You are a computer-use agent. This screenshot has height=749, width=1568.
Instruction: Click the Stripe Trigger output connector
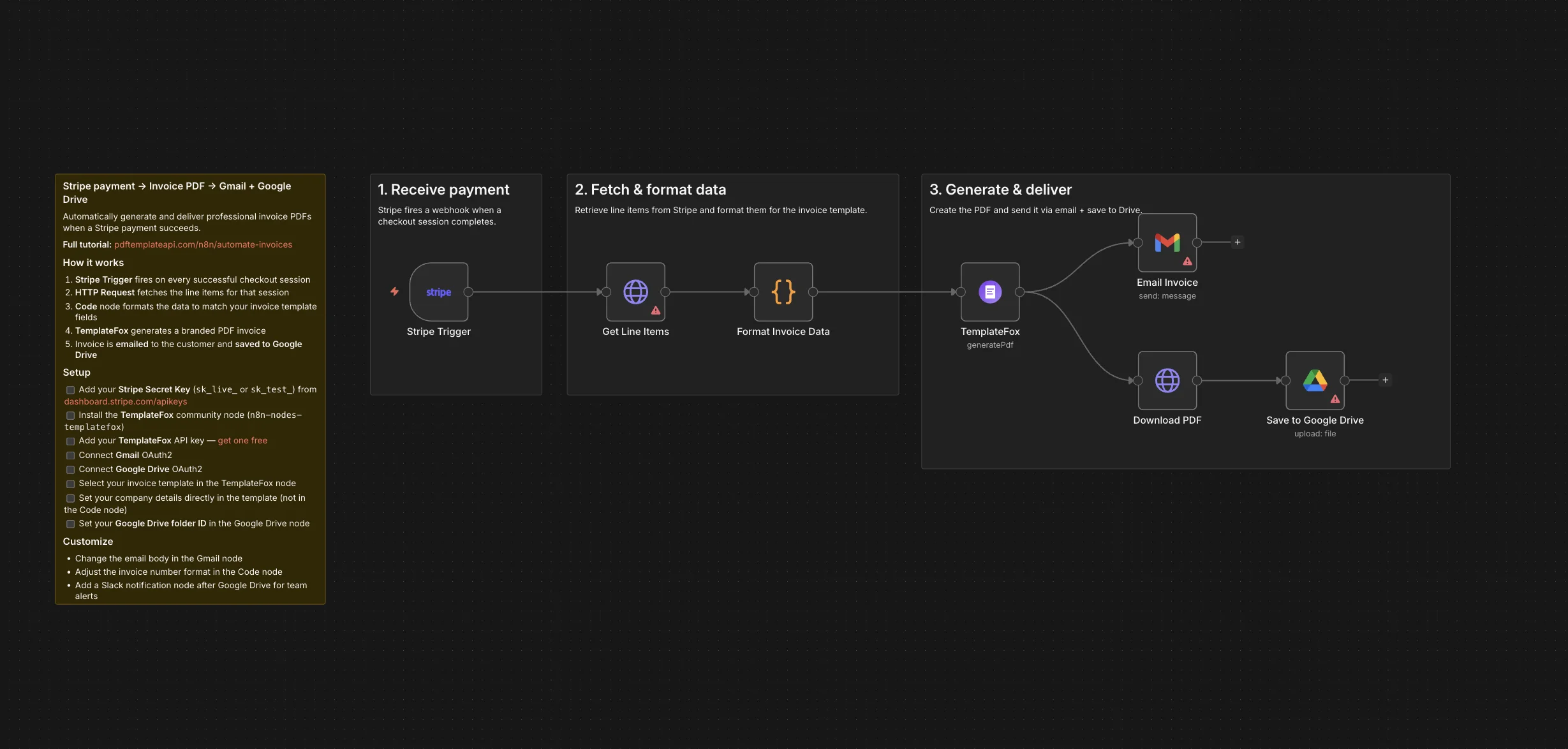(x=468, y=292)
